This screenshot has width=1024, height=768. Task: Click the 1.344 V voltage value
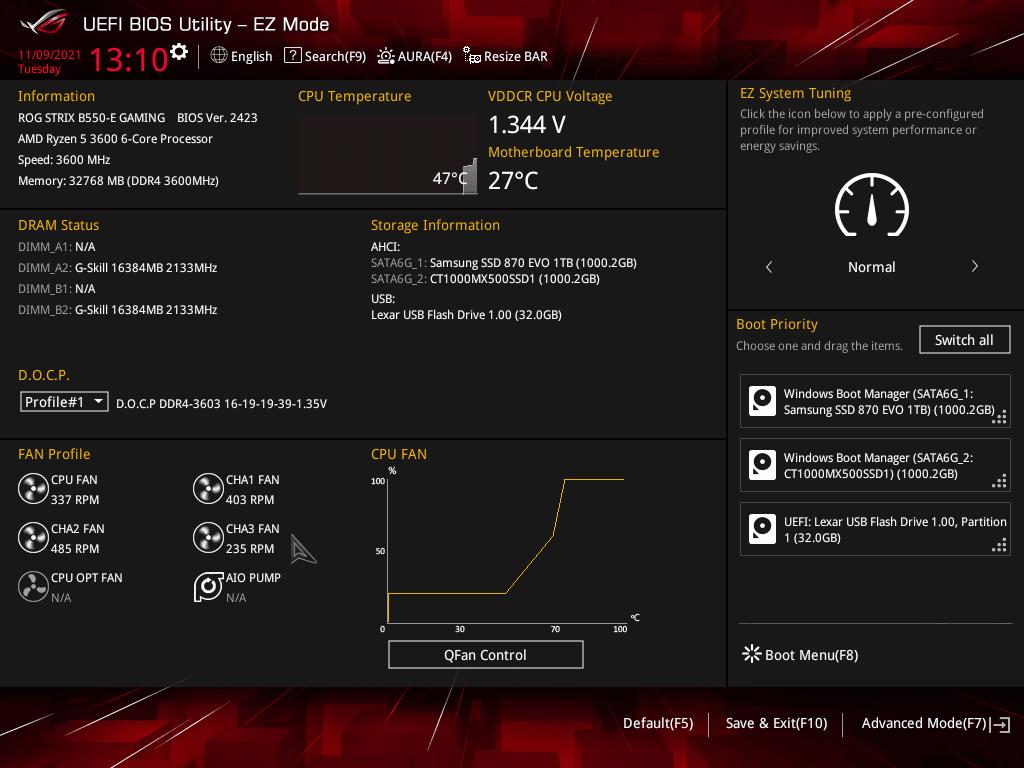click(x=527, y=124)
